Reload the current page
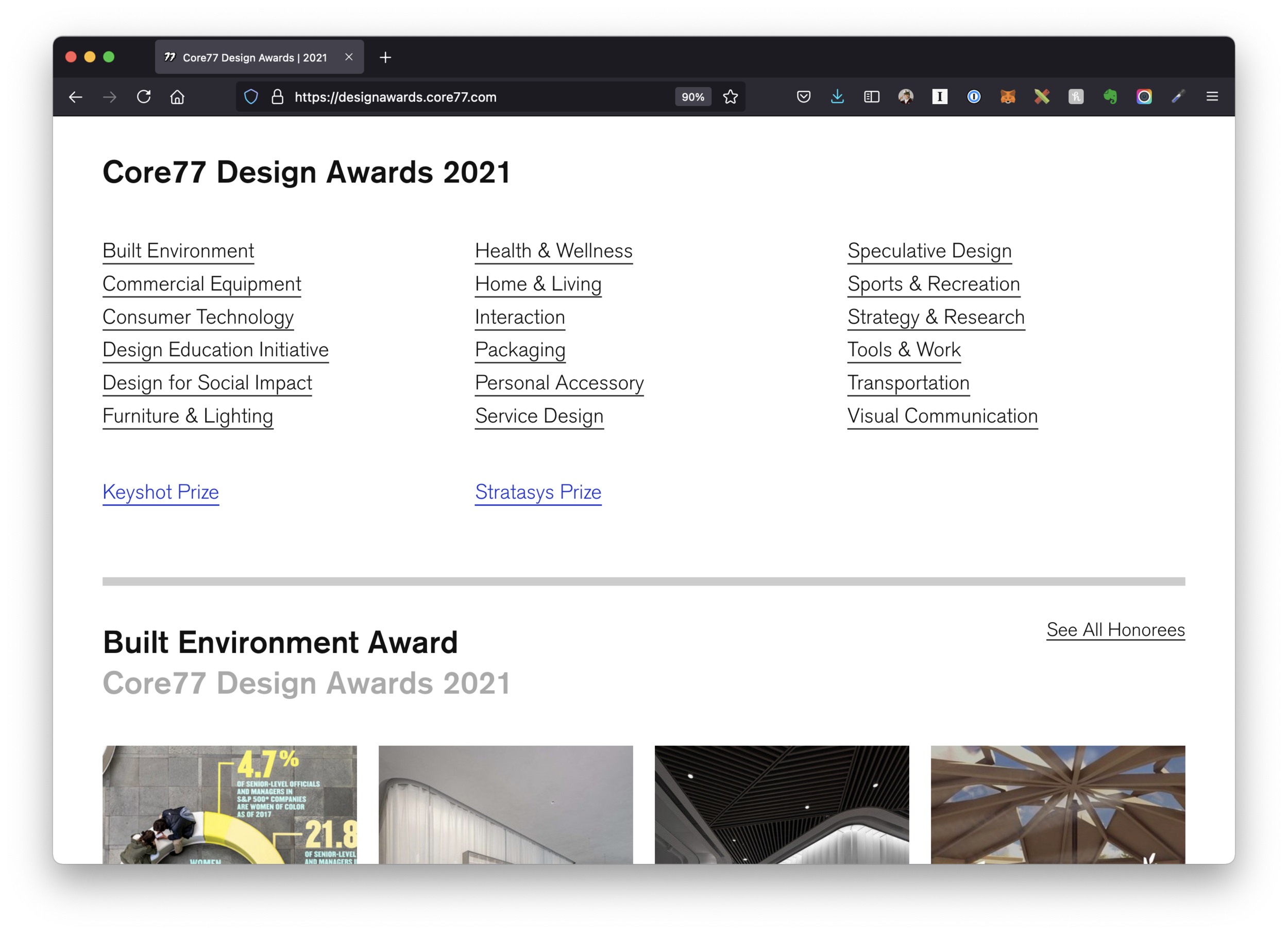This screenshot has height=934, width=1288. click(x=144, y=97)
